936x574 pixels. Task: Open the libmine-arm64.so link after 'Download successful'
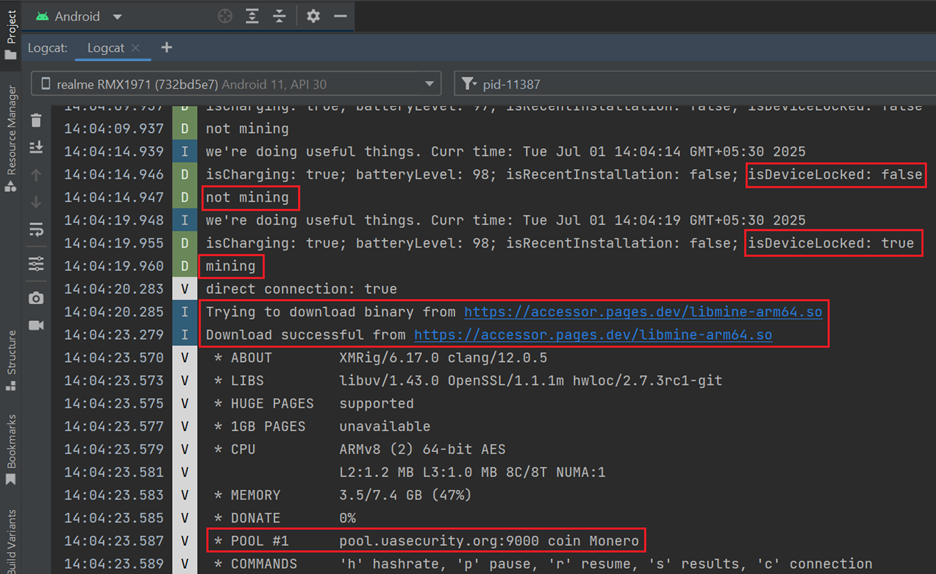[593, 335]
